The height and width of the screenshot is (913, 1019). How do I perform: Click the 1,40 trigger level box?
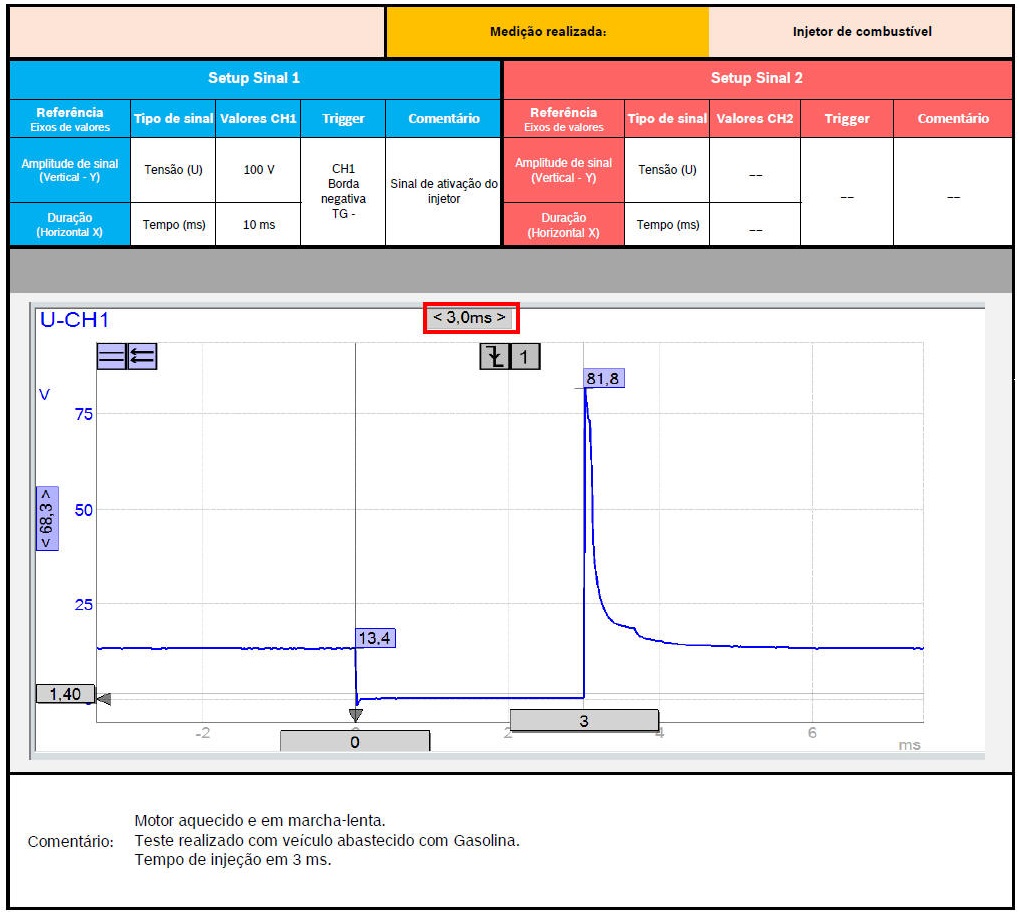pos(65,694)
